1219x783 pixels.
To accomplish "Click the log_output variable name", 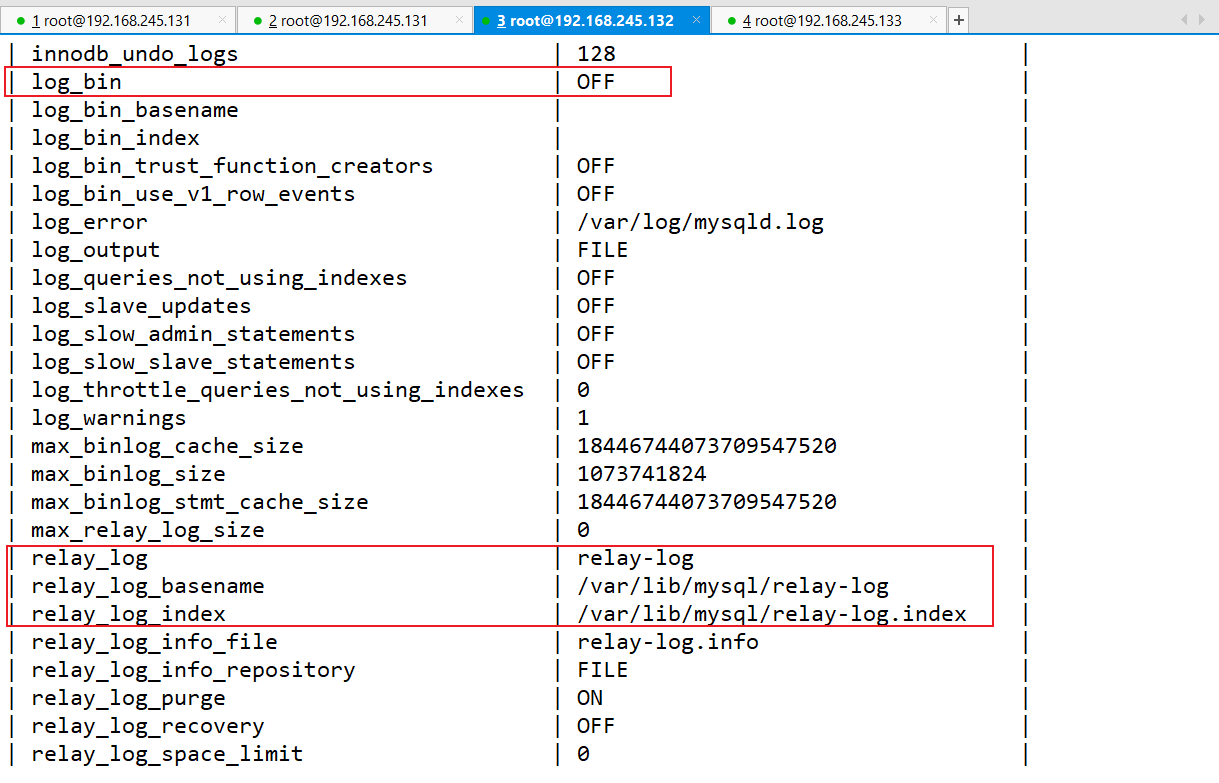I will click(x=95, y=250).
